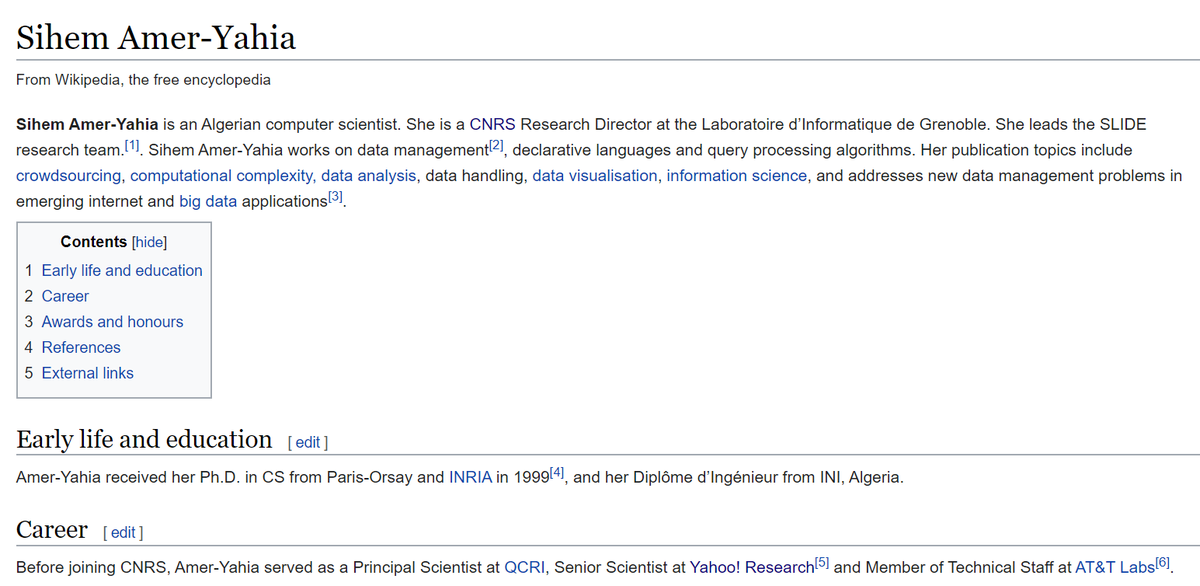Edit the Early life and education section
Viewport: 1200px width, 586px height.
click(x=308, y=442)
